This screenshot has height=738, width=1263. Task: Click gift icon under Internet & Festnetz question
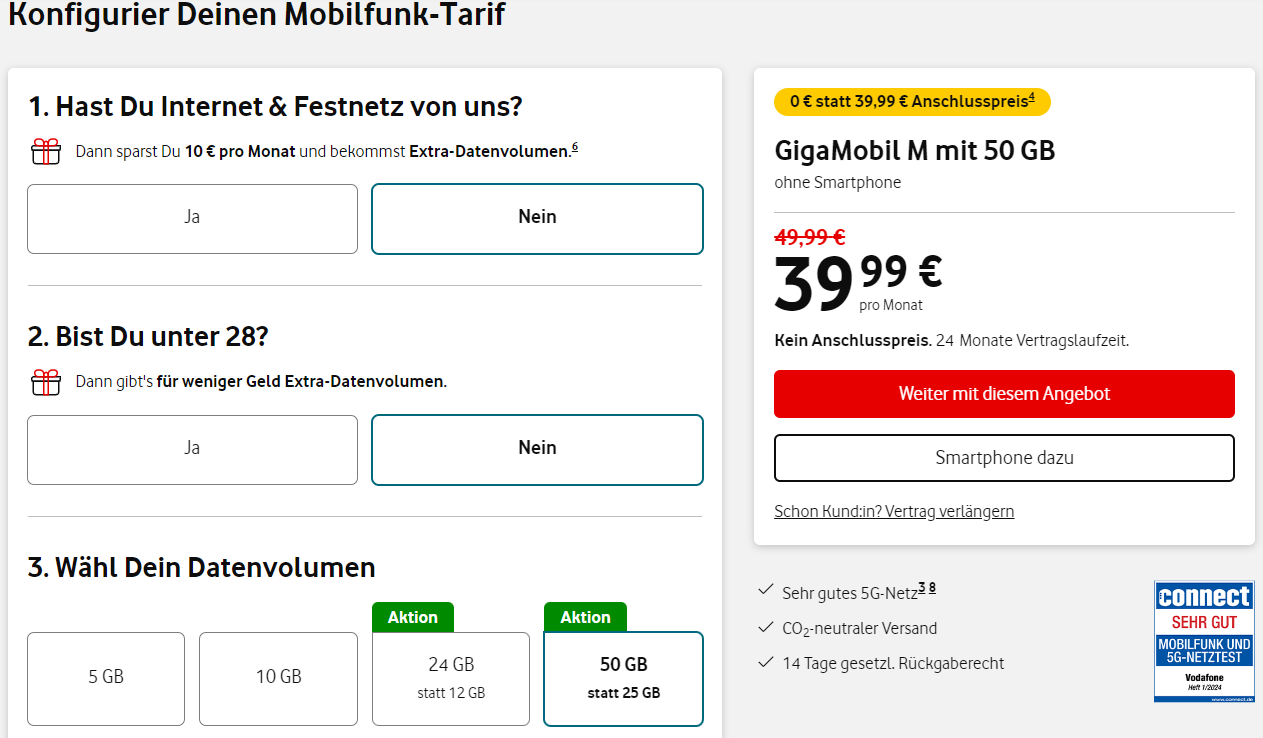coord(46,152)
